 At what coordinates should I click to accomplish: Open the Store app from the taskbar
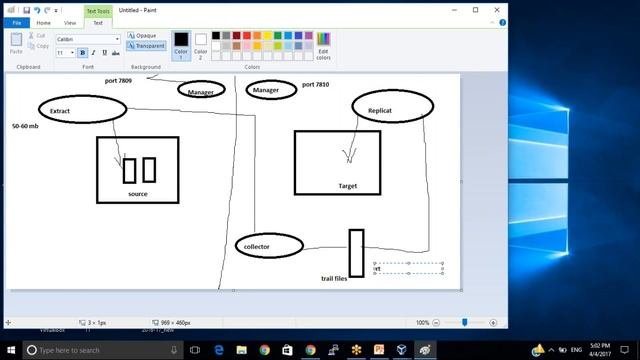[287, 350]
